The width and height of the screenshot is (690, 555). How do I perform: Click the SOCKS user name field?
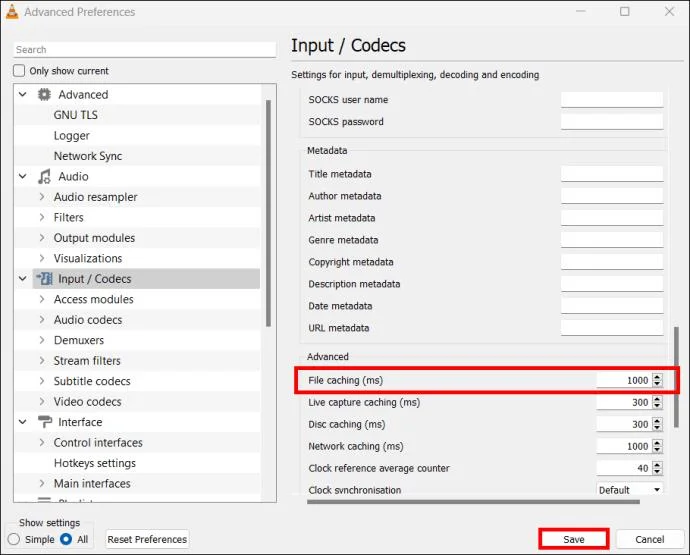tap(612, 99)
